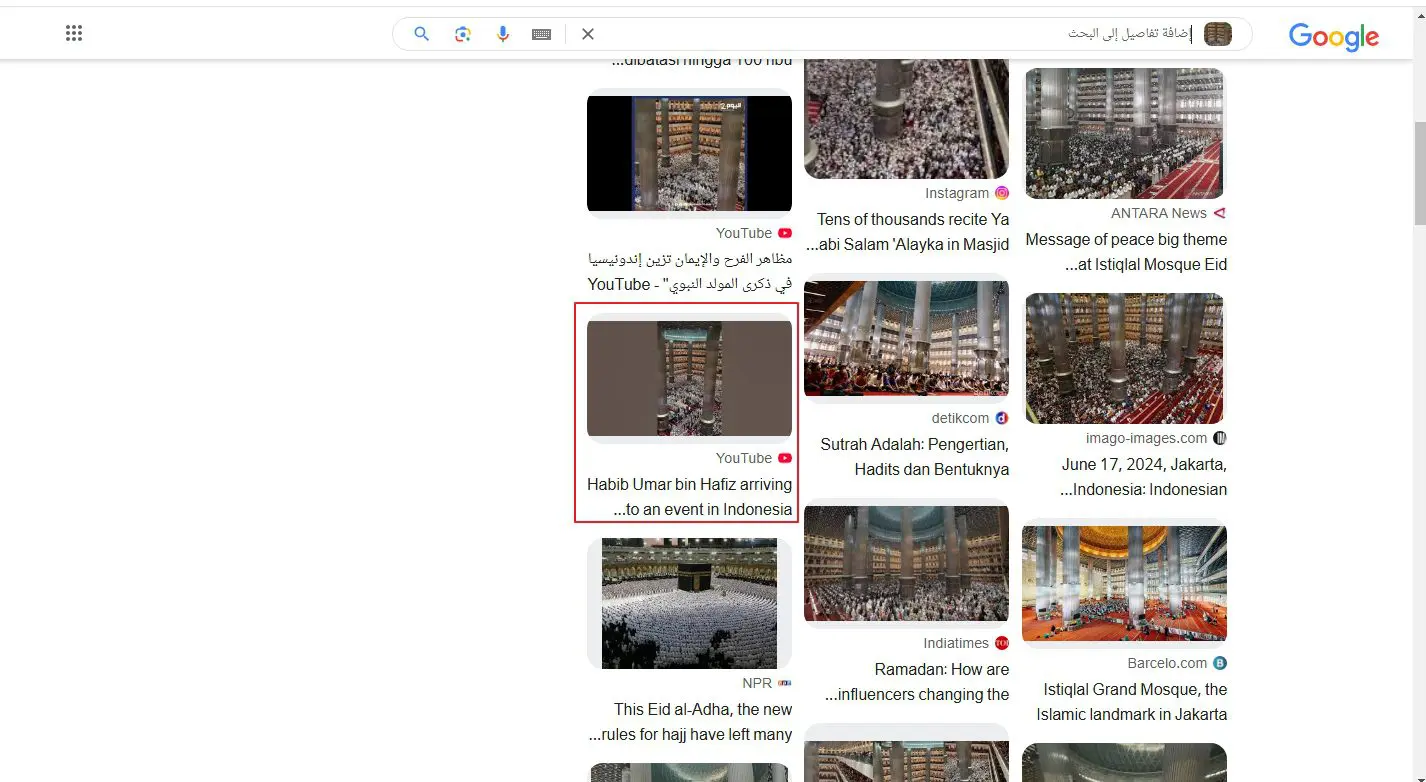Clear the search box with X

pos(588,34)
